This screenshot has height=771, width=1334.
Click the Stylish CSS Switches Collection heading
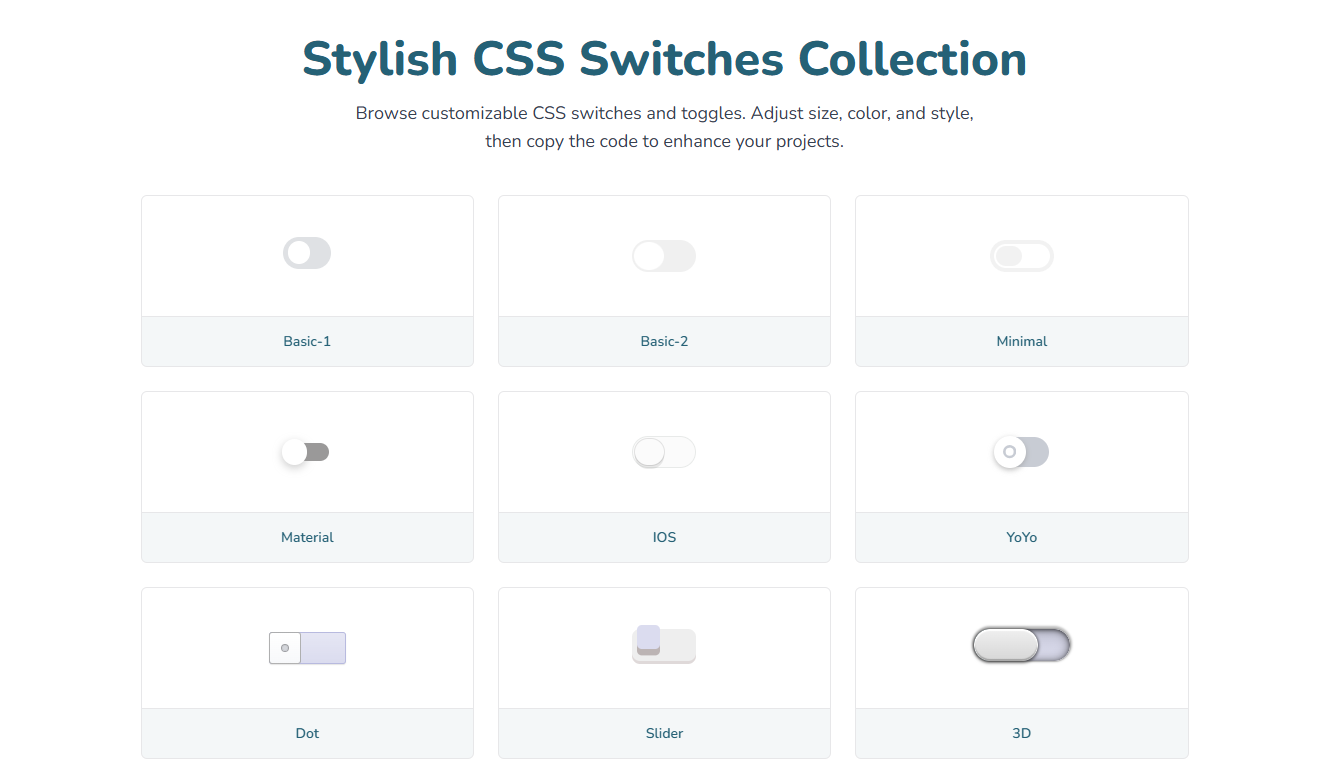663,59
